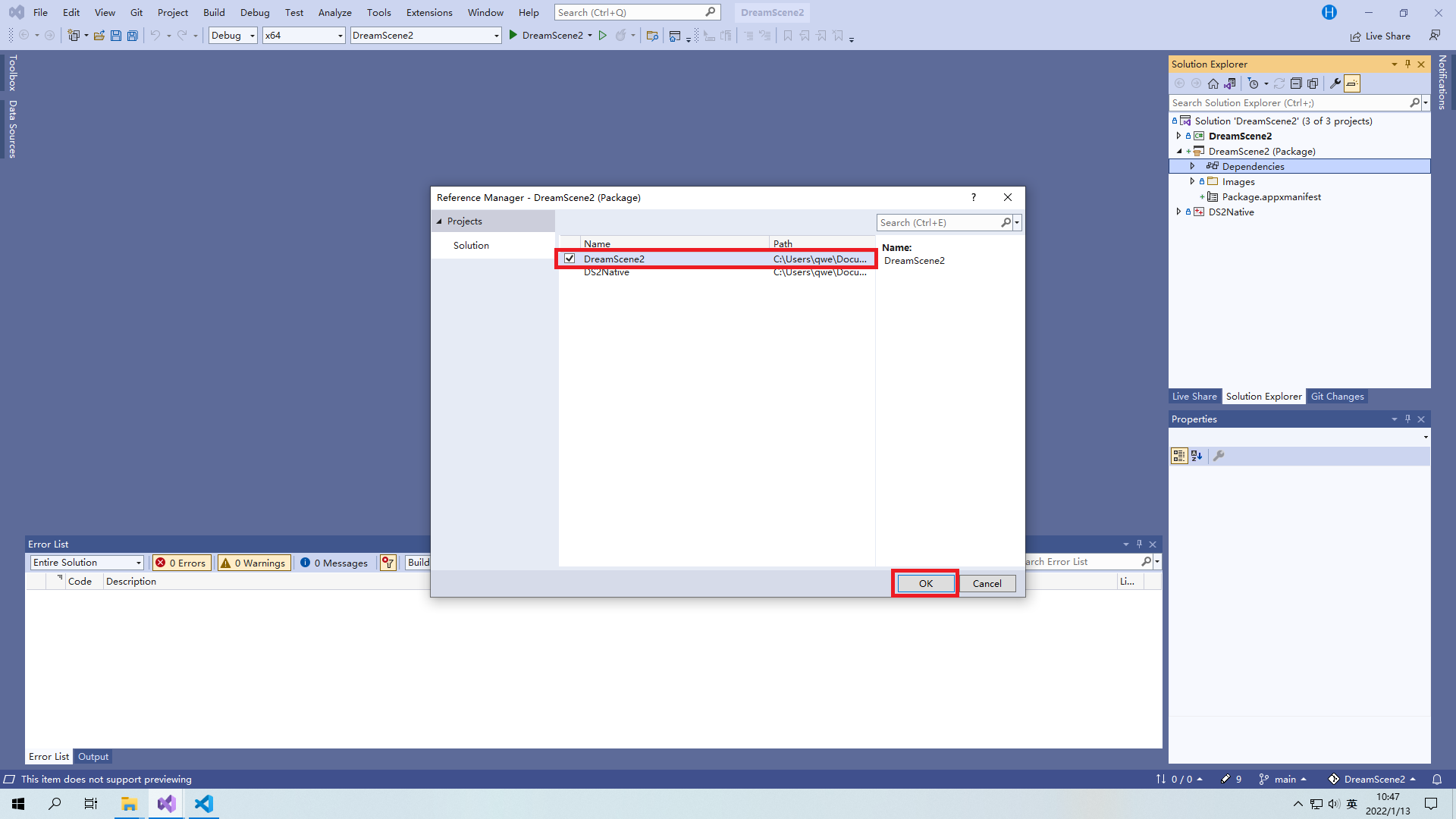Click the Error List filter funnel icon
Viewport: 1456px width, 819px height.
click(388, 563)
